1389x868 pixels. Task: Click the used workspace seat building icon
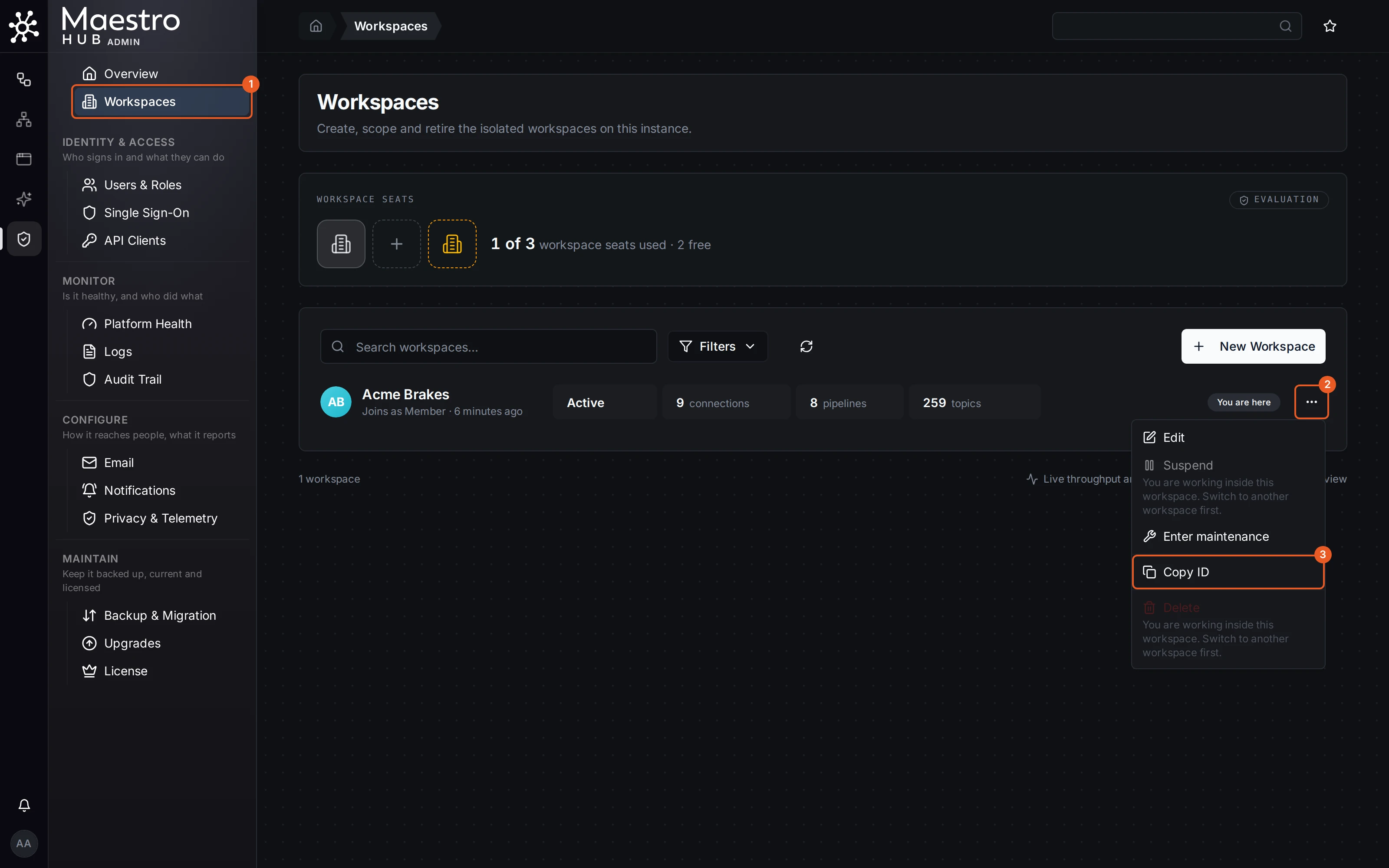341,244
